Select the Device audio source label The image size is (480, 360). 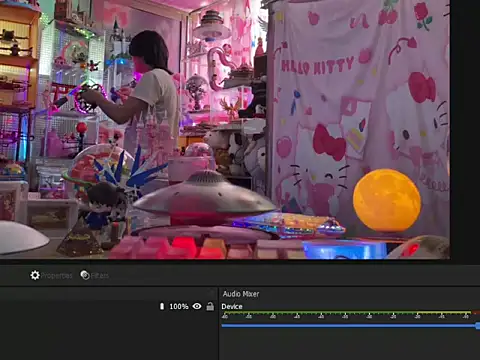[232, 306]
